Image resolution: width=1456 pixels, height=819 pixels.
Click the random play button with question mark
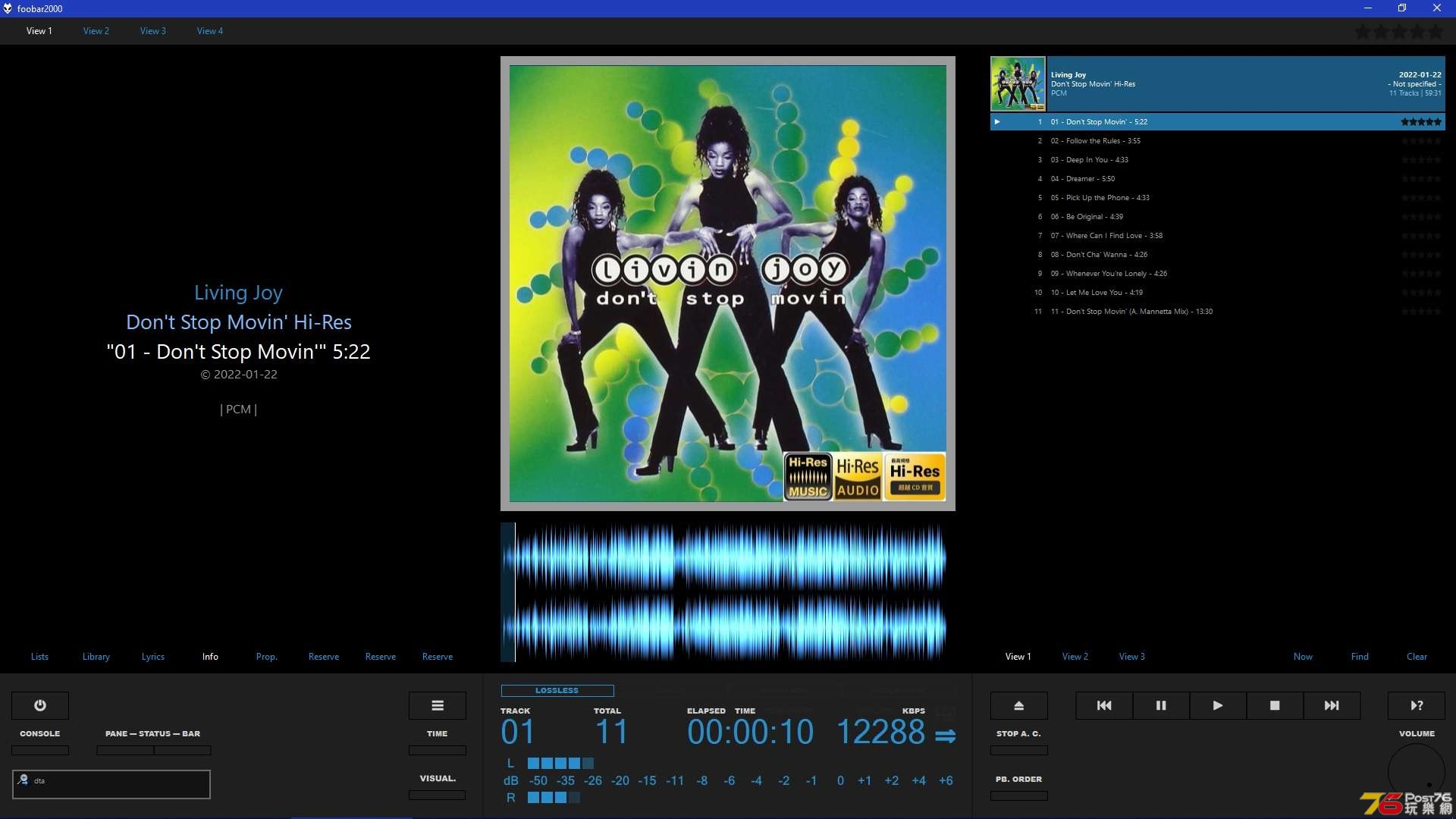pyautogui.click(x=1417, y=705)
